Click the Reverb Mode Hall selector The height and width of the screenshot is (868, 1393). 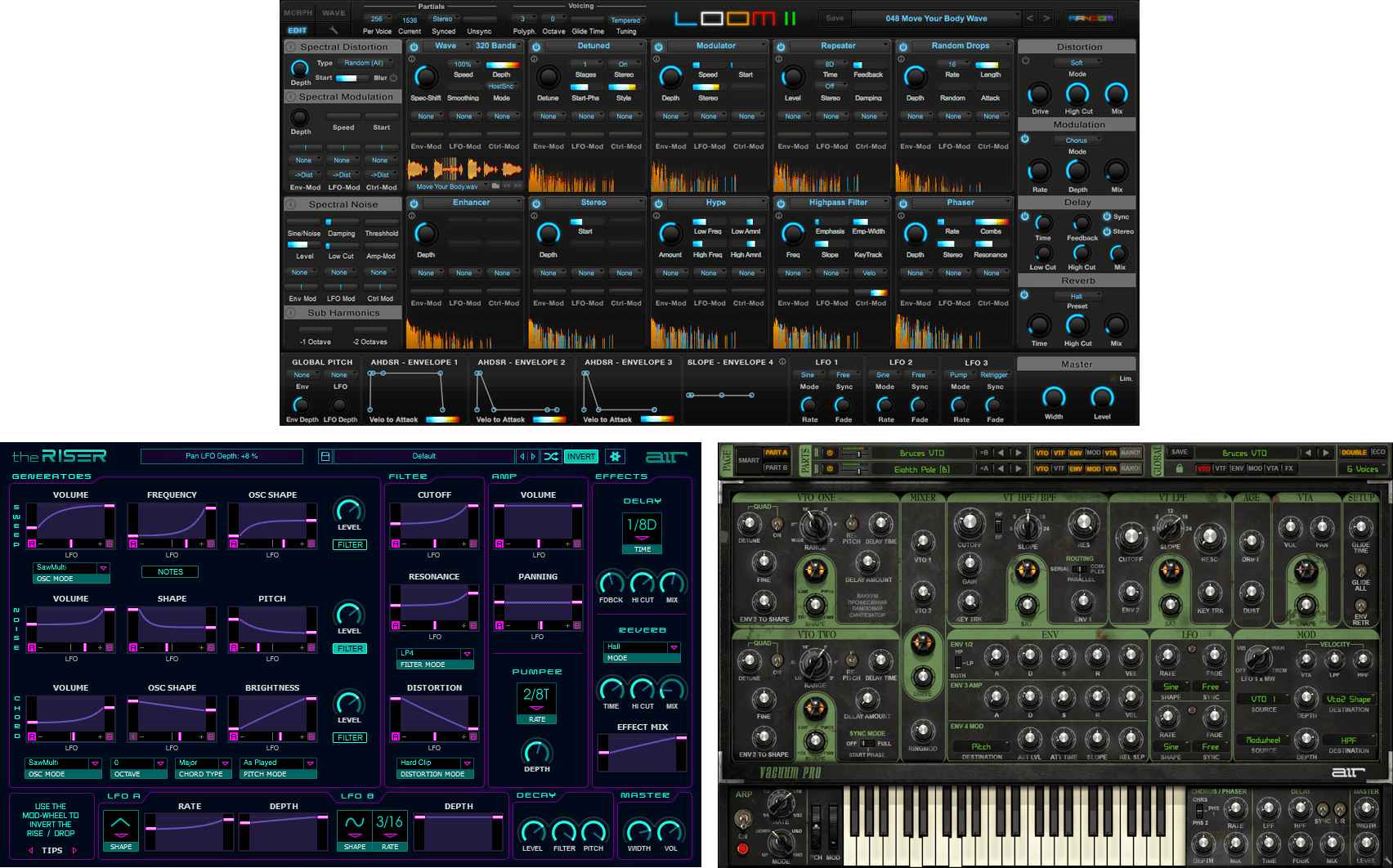pyautogui.click(x=643, y=647)
